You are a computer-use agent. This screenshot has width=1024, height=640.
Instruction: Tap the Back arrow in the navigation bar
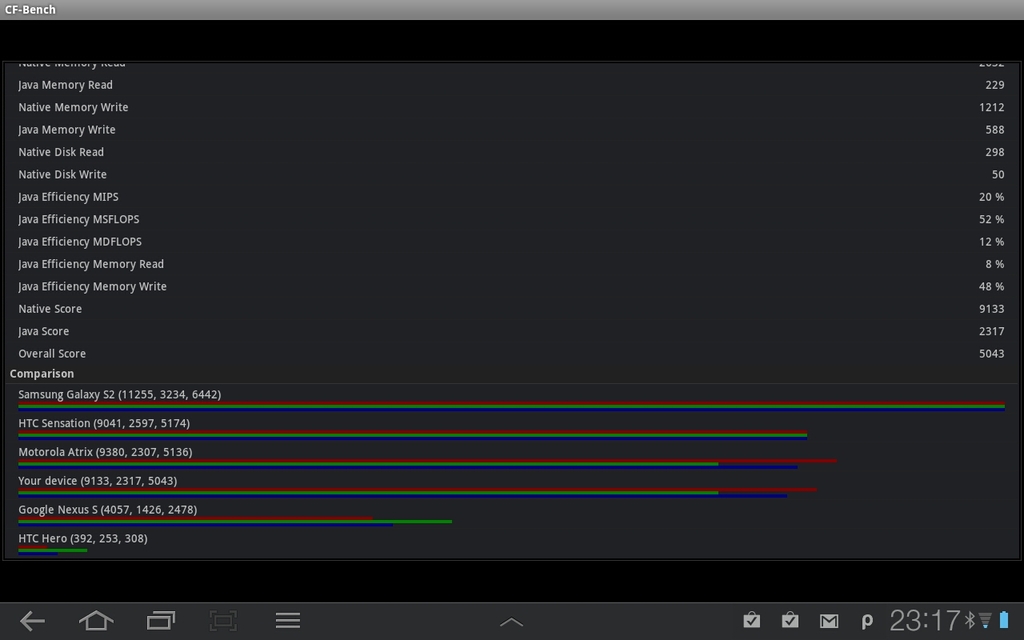(x=31, y=620)
